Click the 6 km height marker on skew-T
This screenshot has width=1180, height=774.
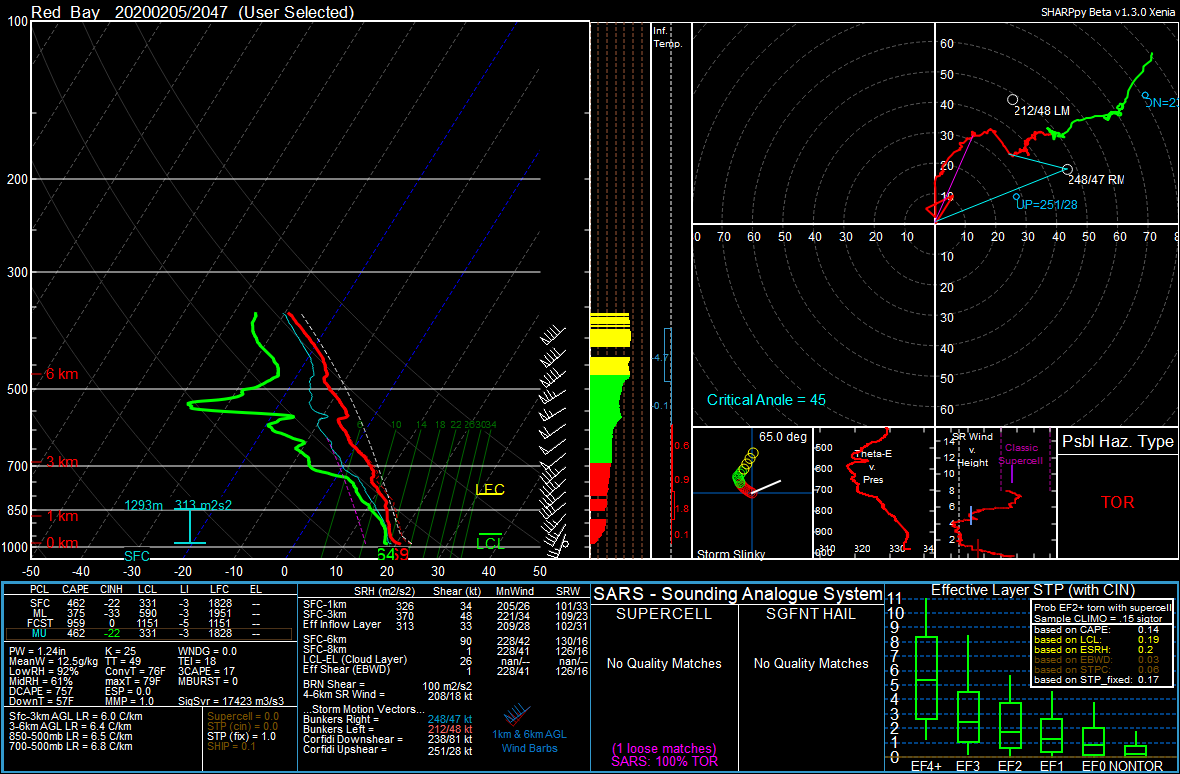[55, 374]
